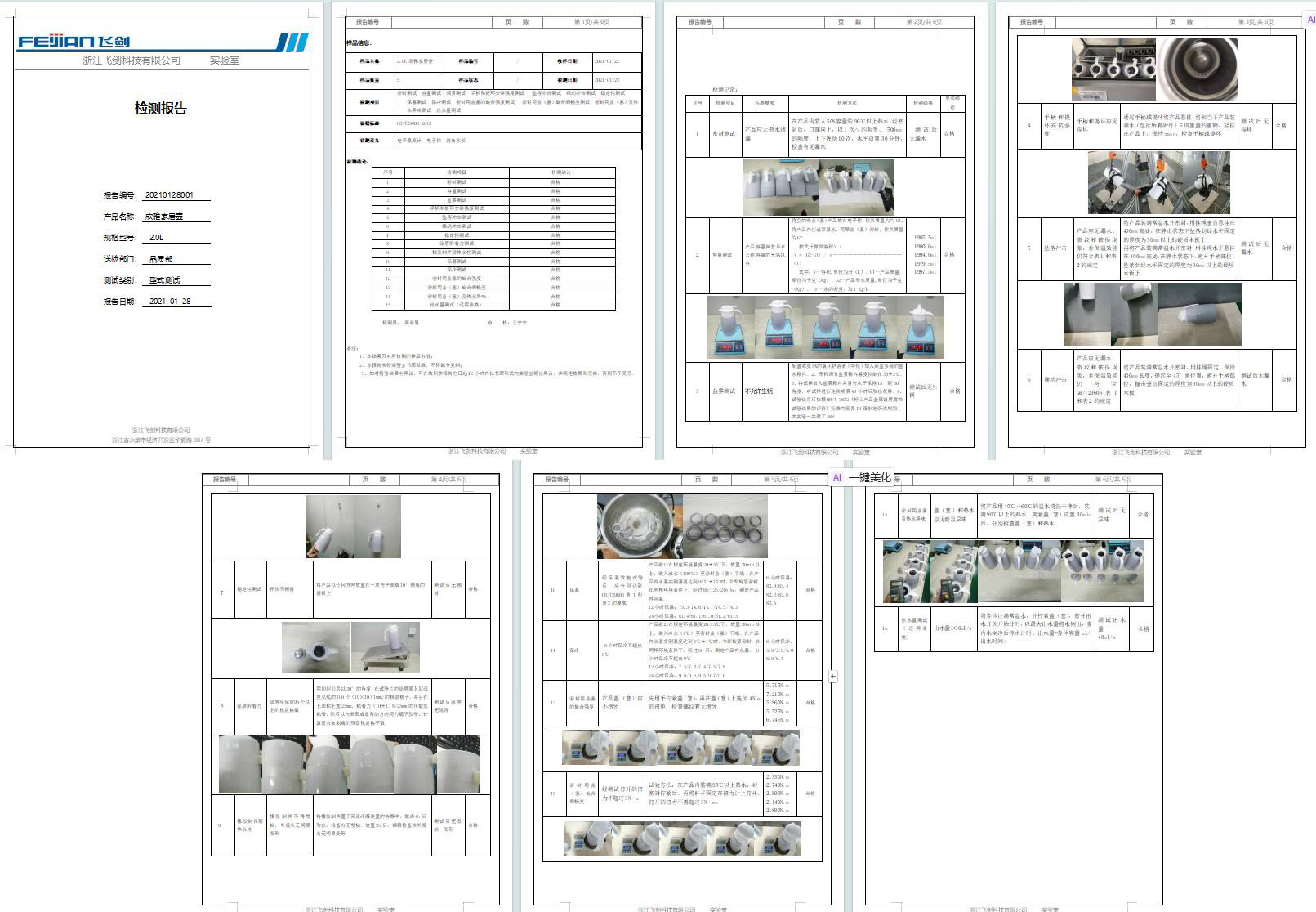Image resolution: width=1316 pixels, height=912 pixels.
Task: Click the 第5页/共6页 page indicator
Action: (x=781, y=480)
